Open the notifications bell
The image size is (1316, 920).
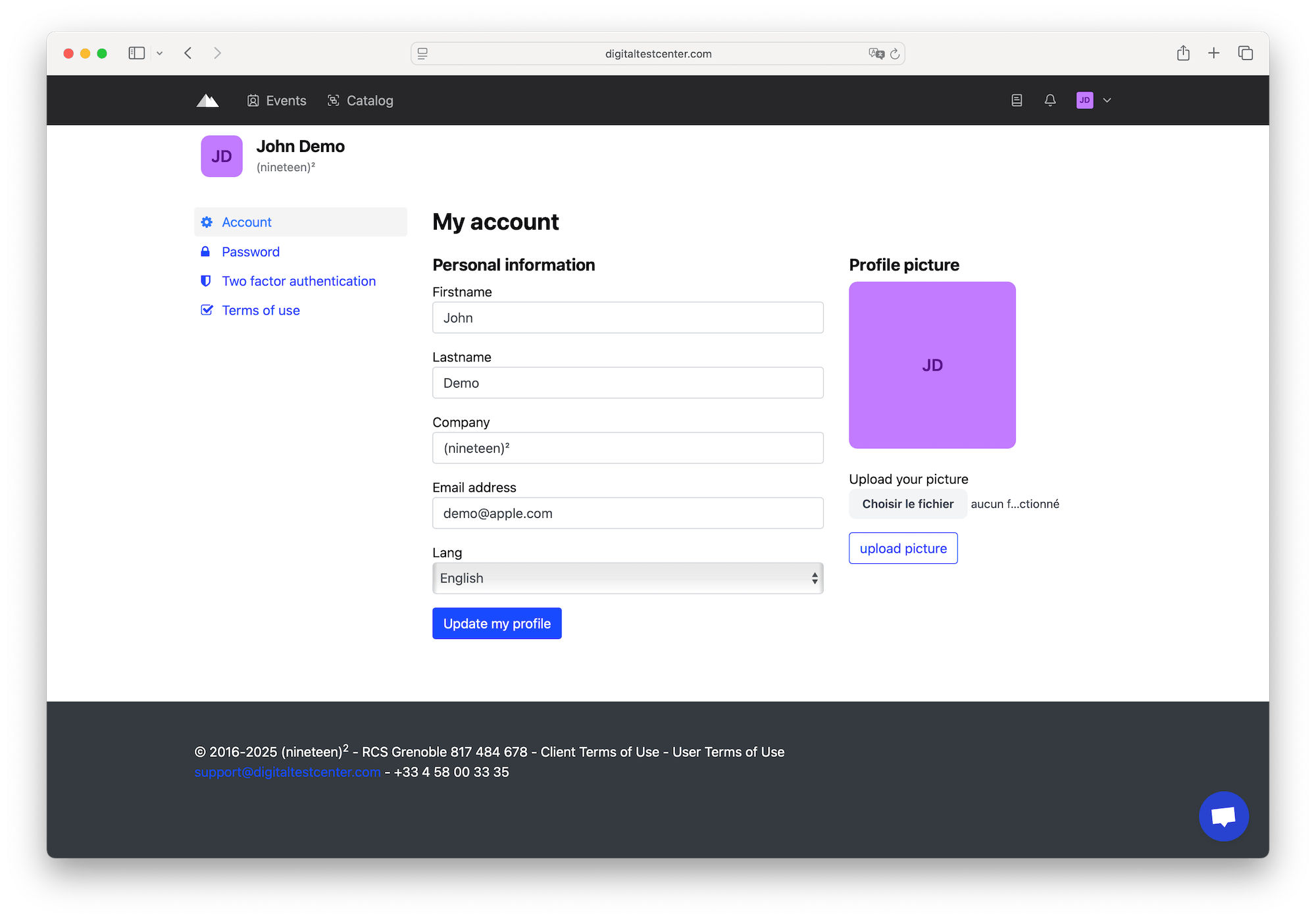point(1050,101)
